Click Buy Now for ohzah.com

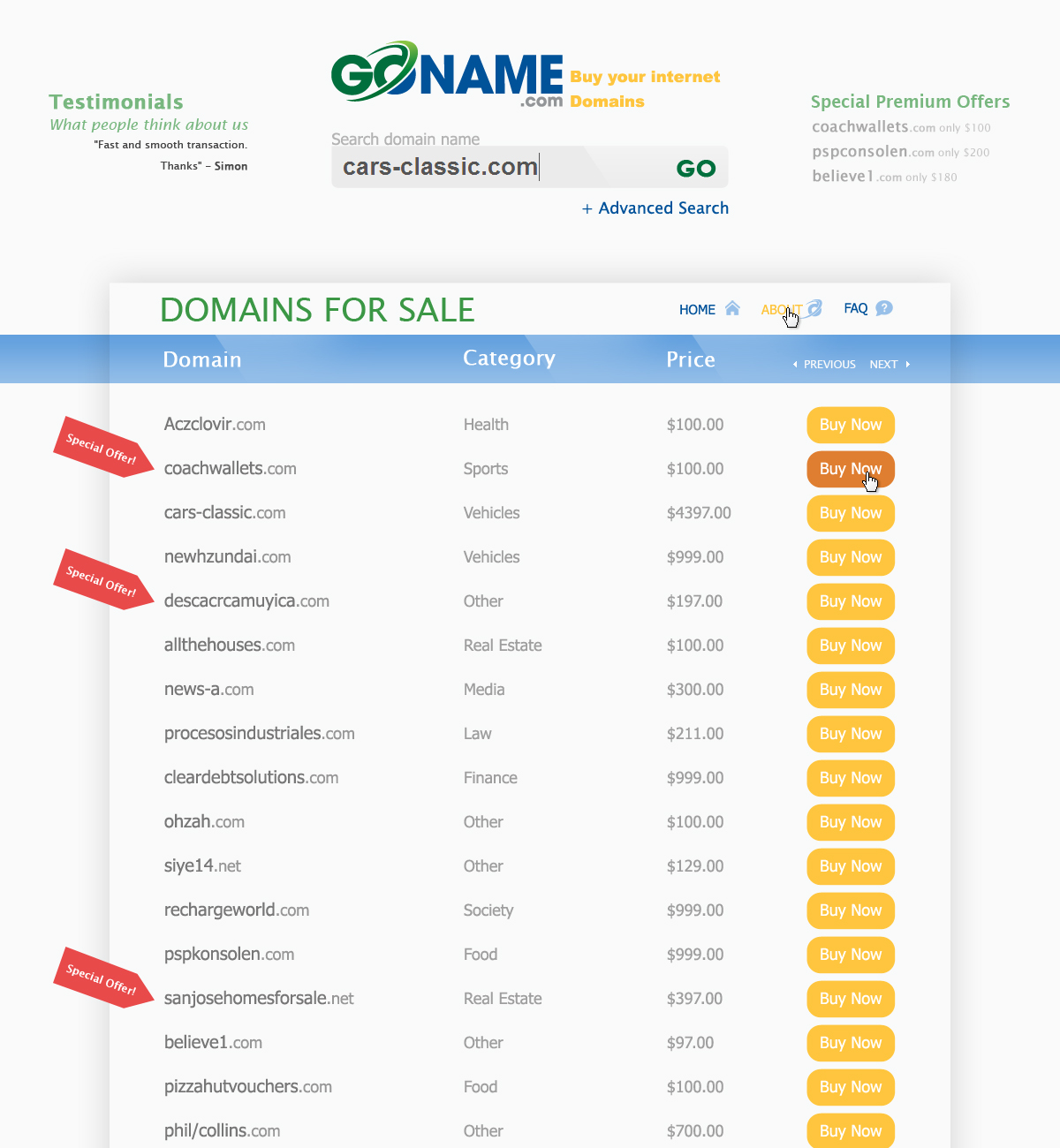click(x=851, y=822)
